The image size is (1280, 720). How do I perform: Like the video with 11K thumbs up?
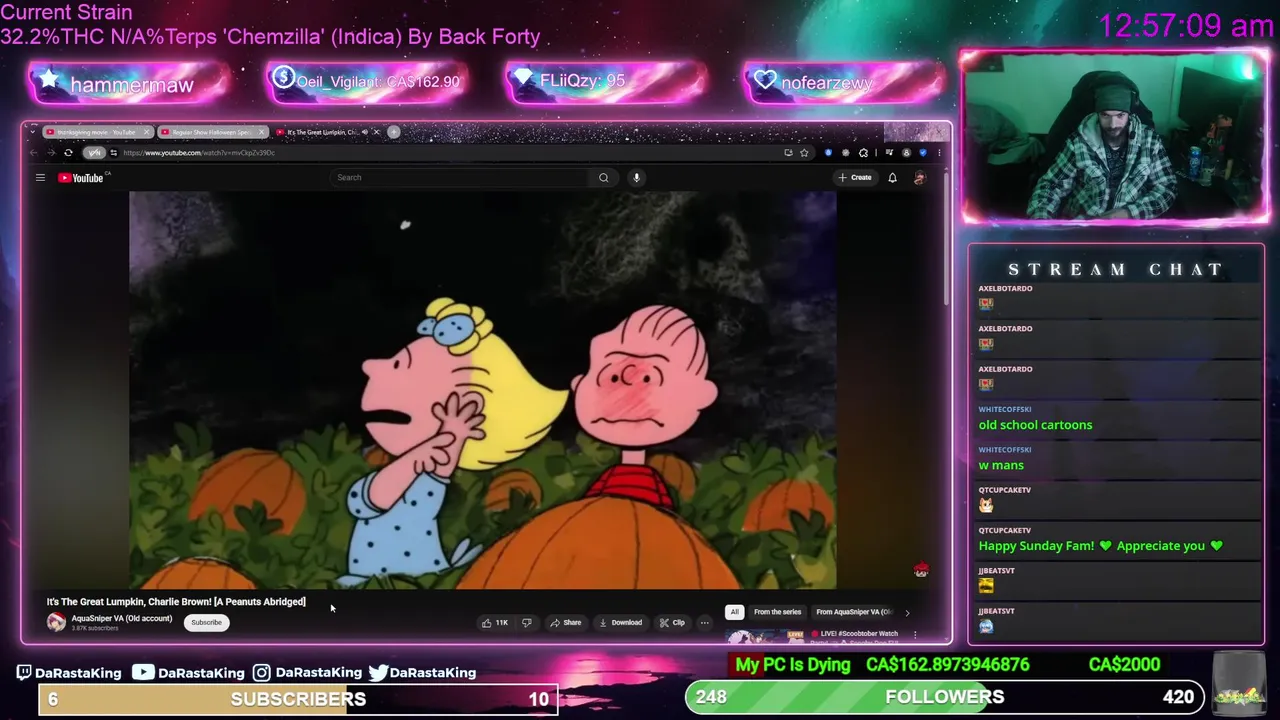coord(495,622)
